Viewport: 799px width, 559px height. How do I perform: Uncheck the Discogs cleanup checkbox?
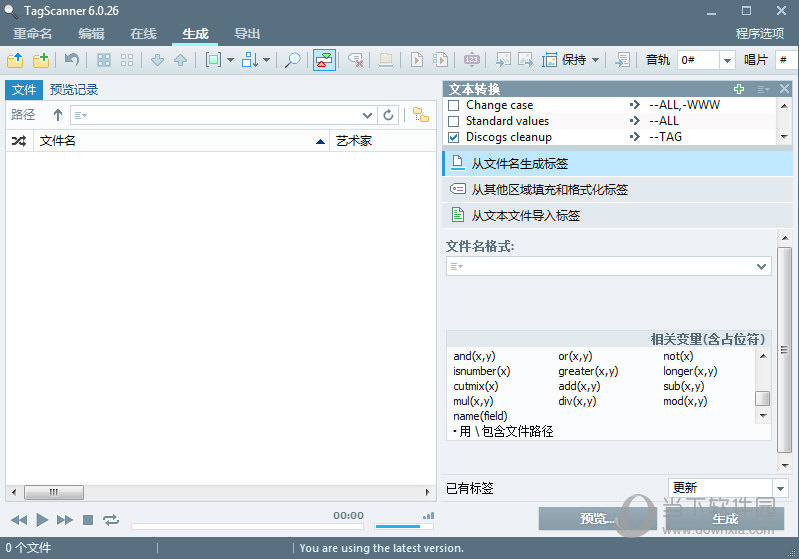pyautogui.click(x=454, y=137)
